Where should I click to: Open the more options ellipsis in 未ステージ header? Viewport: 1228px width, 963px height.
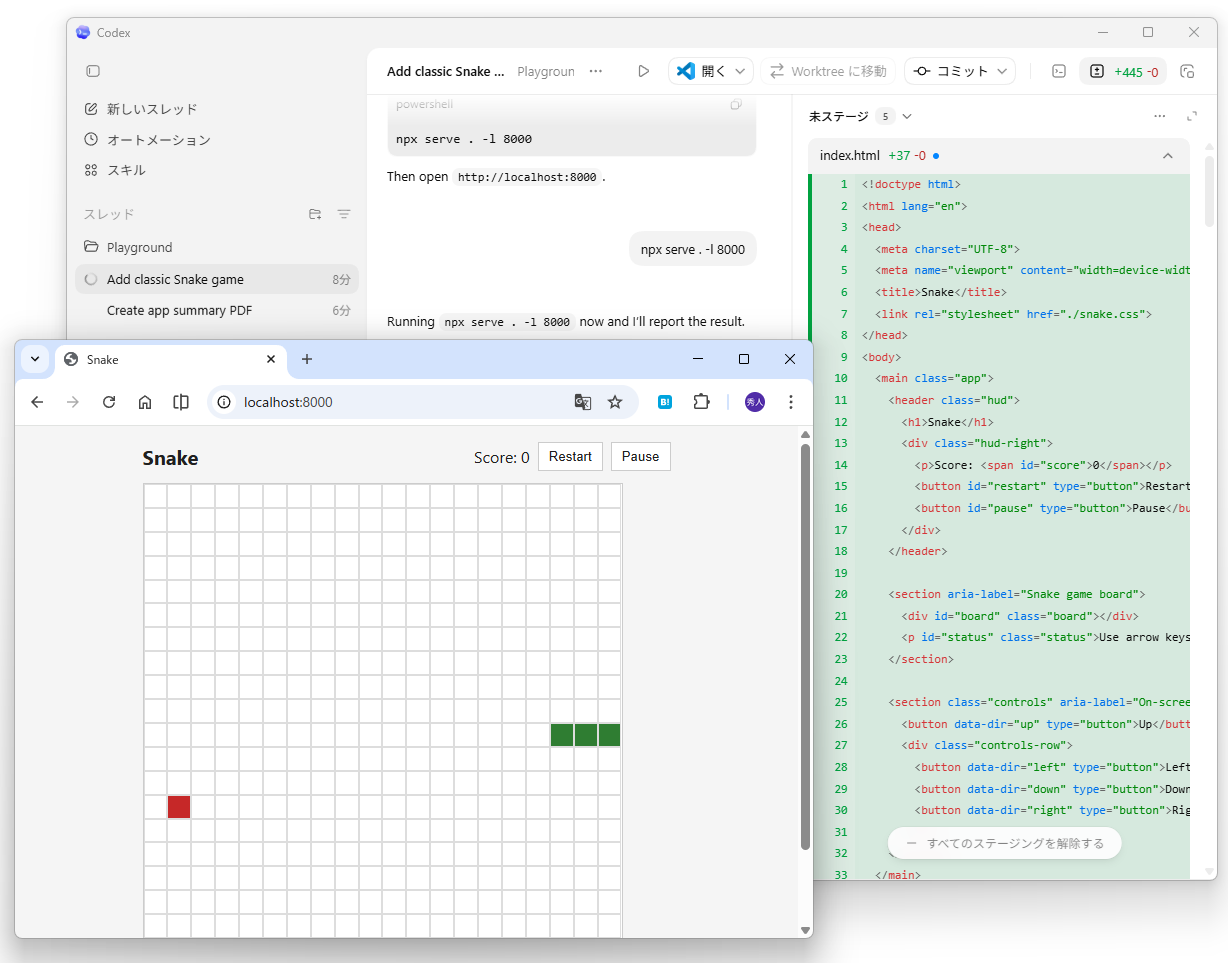(1159, 116)
